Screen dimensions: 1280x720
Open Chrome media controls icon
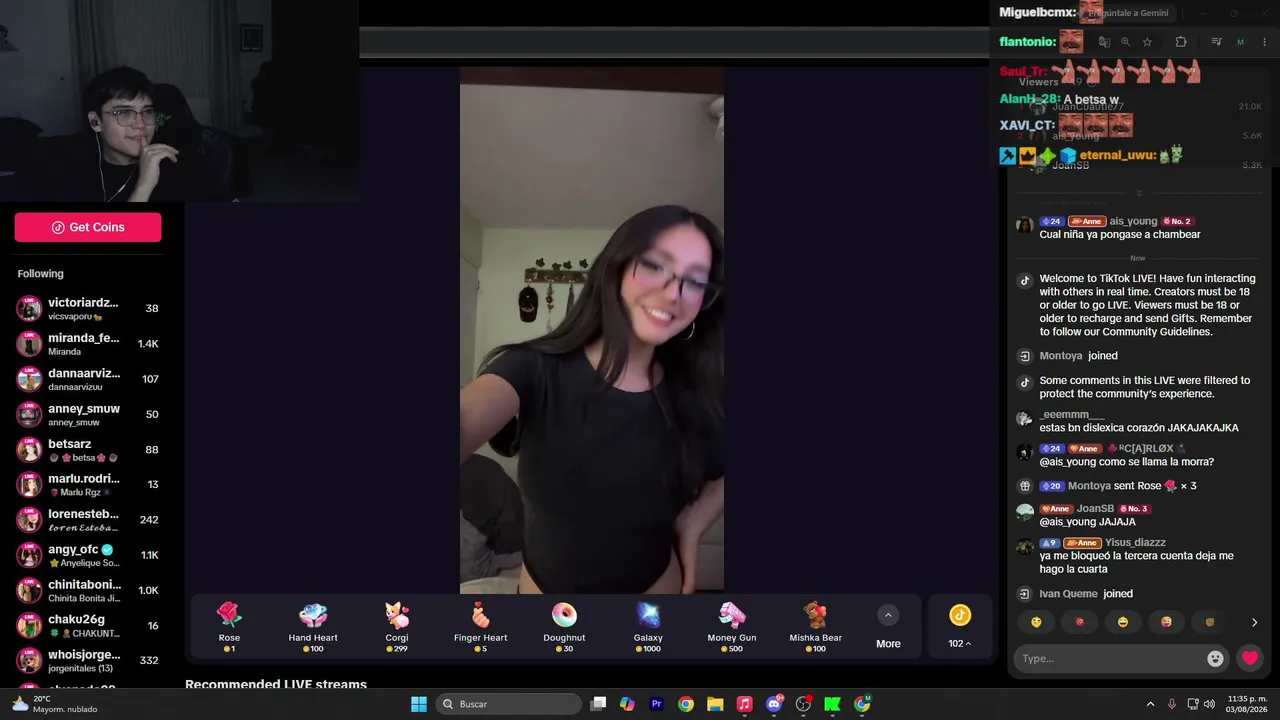1216,42
